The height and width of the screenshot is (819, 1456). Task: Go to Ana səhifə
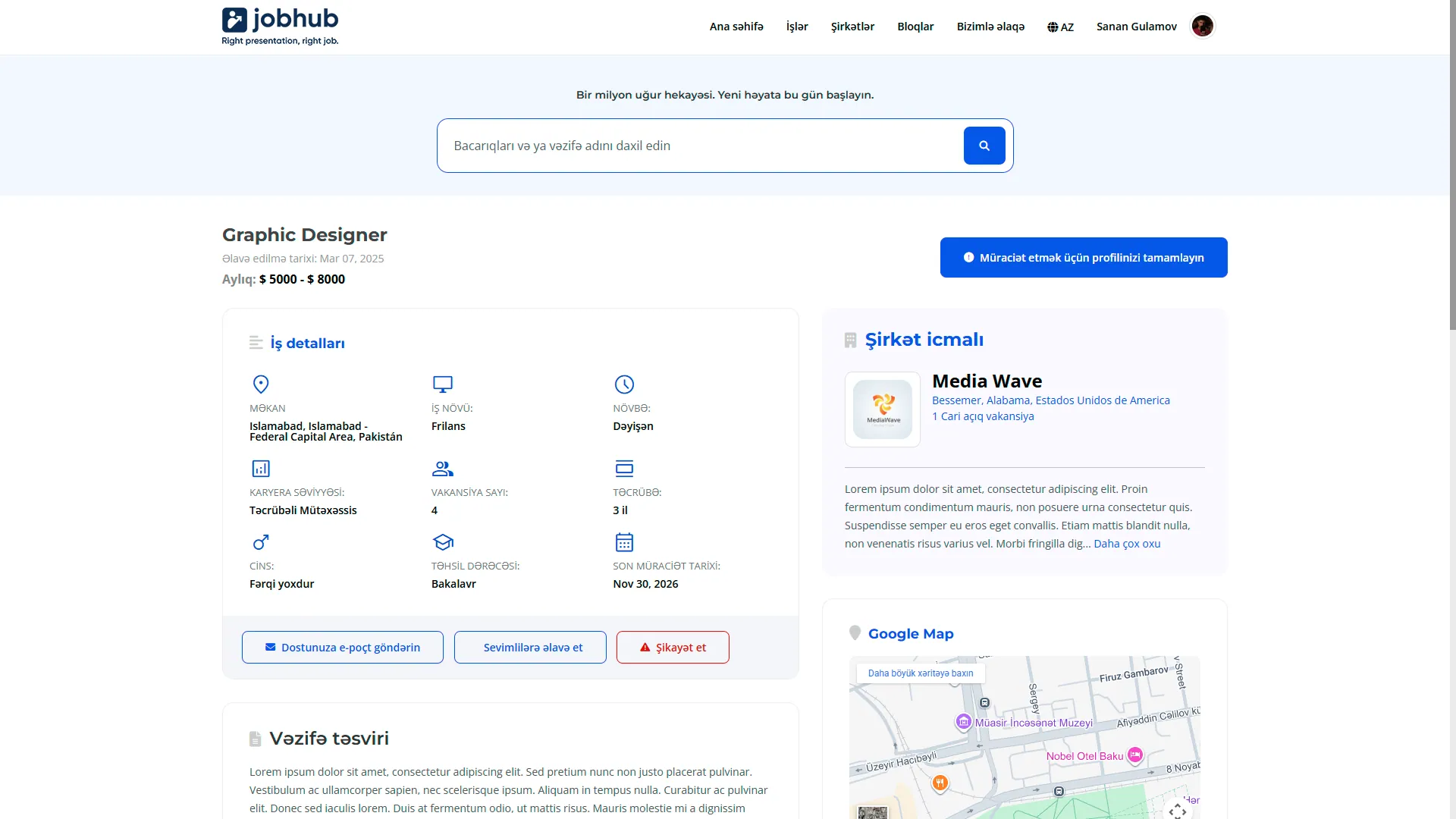point(736,27)
